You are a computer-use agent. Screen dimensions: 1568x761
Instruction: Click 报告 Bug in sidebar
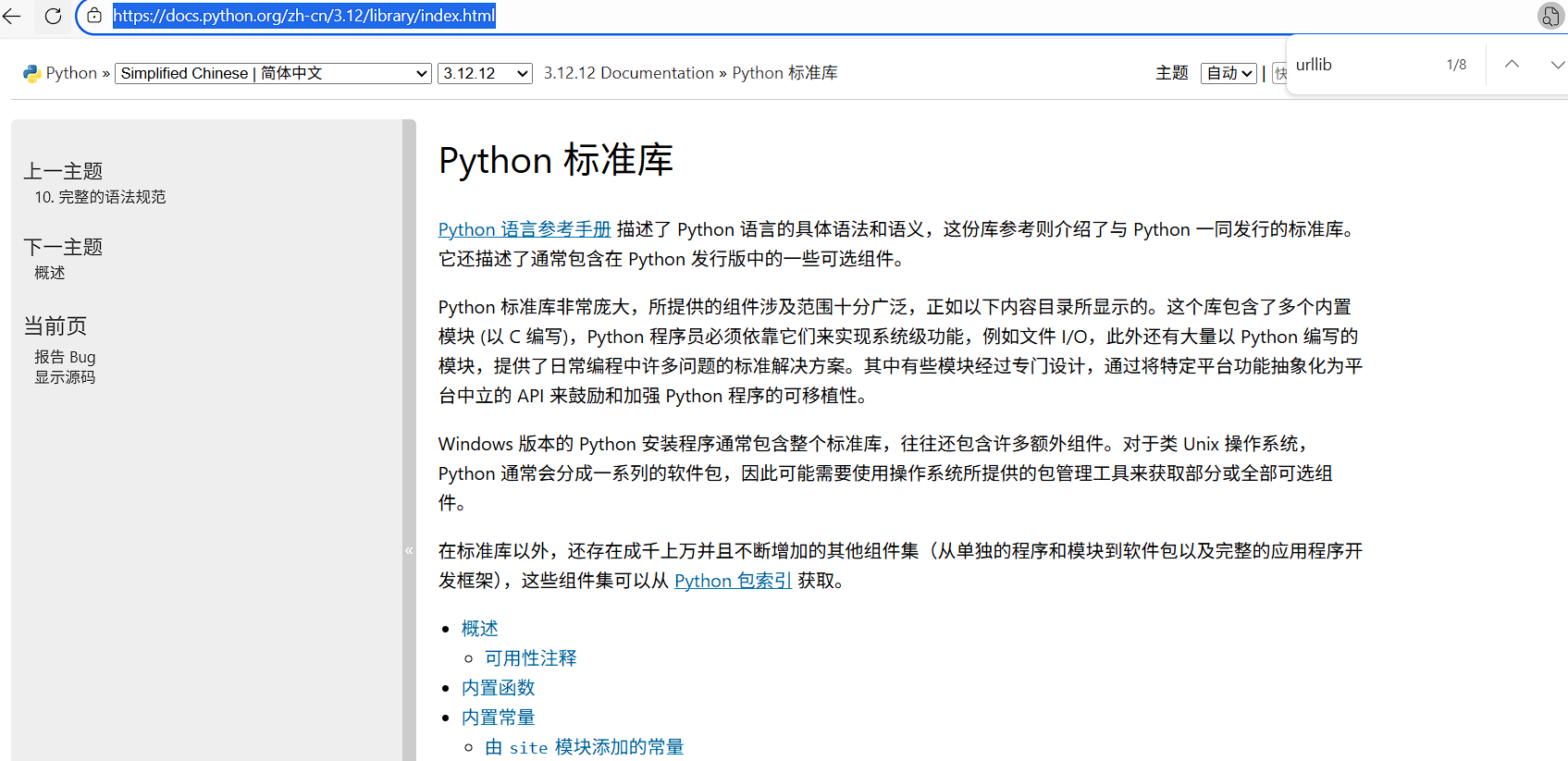pos(65,357)
